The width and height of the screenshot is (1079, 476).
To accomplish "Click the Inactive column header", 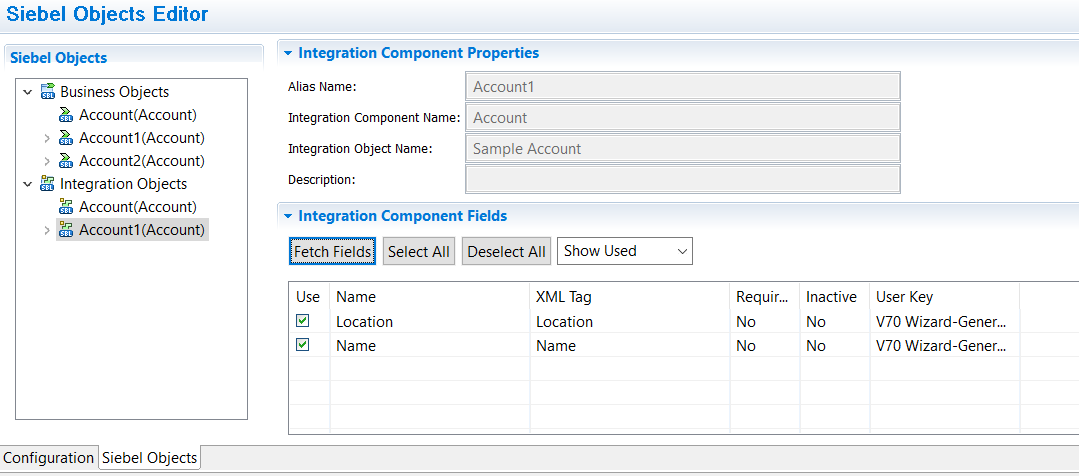I will click(x=834, y=296).
